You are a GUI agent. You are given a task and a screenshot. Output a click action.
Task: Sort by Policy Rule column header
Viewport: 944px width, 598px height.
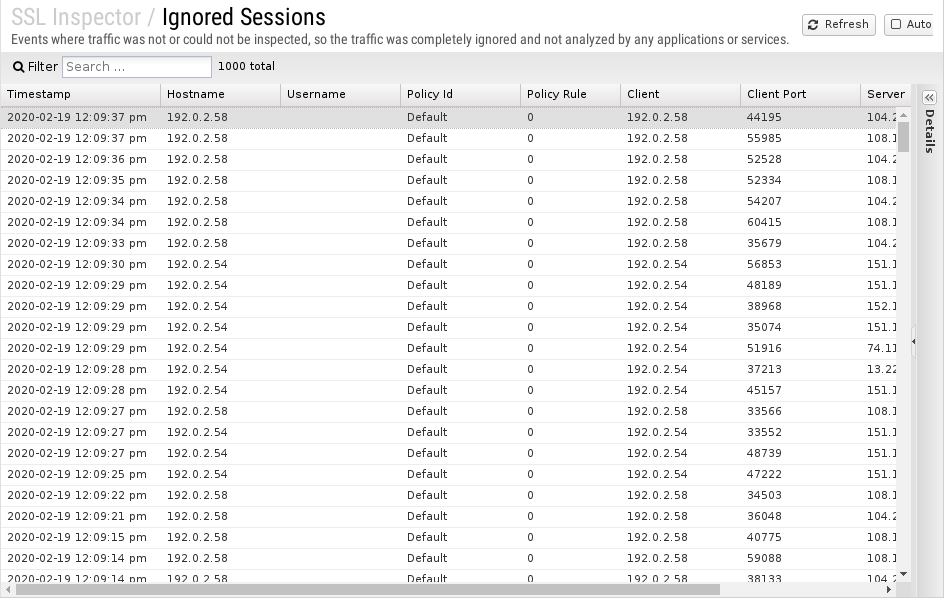(x=570, y=95)
